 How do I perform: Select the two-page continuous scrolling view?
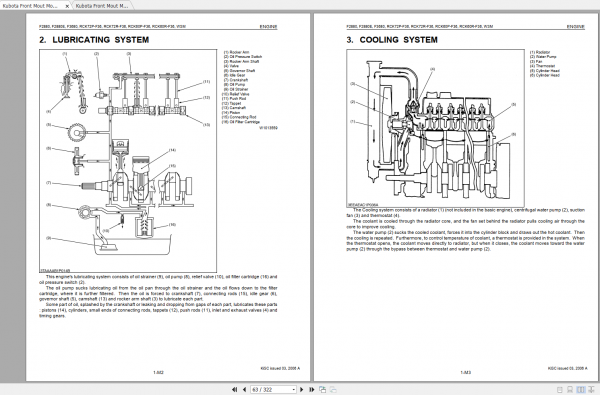click(x=591, y=390)
